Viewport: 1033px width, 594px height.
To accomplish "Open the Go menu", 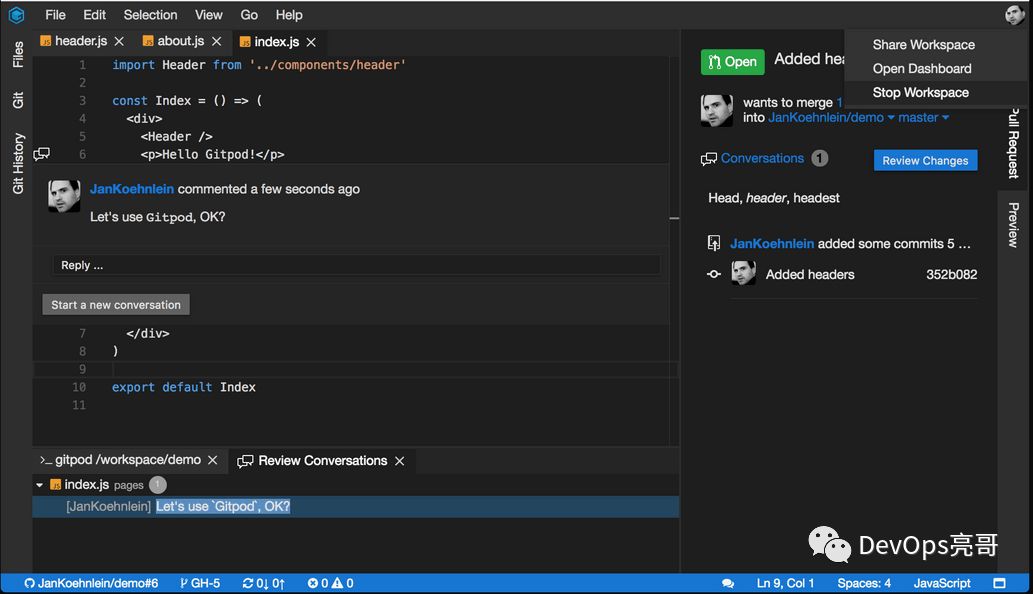I will [249, 14].
